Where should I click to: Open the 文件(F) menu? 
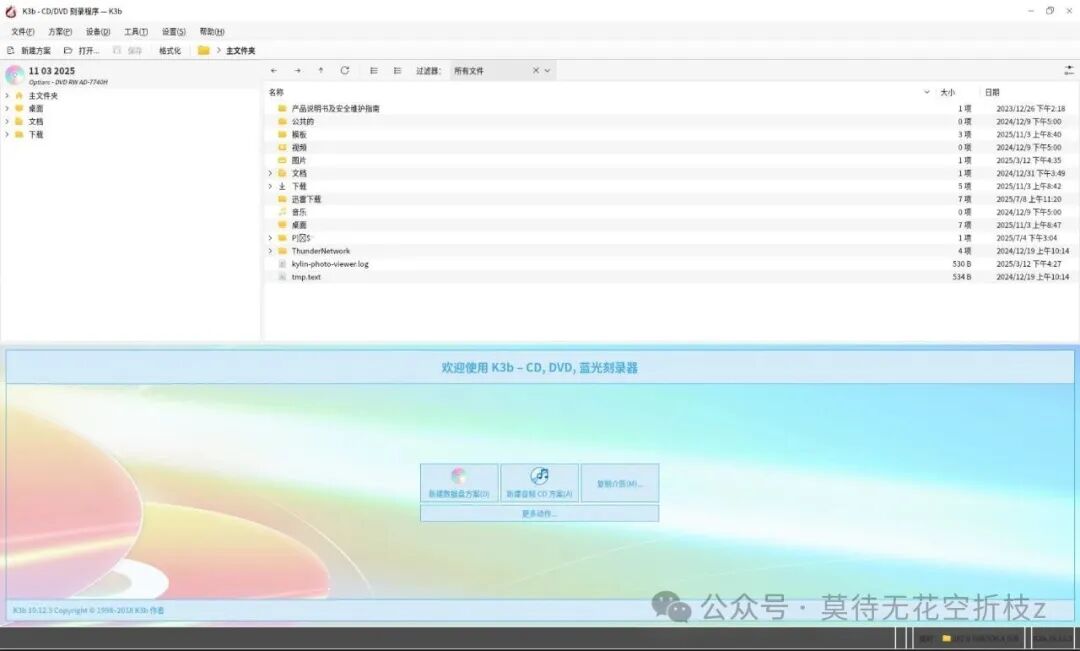coord(23,32)
